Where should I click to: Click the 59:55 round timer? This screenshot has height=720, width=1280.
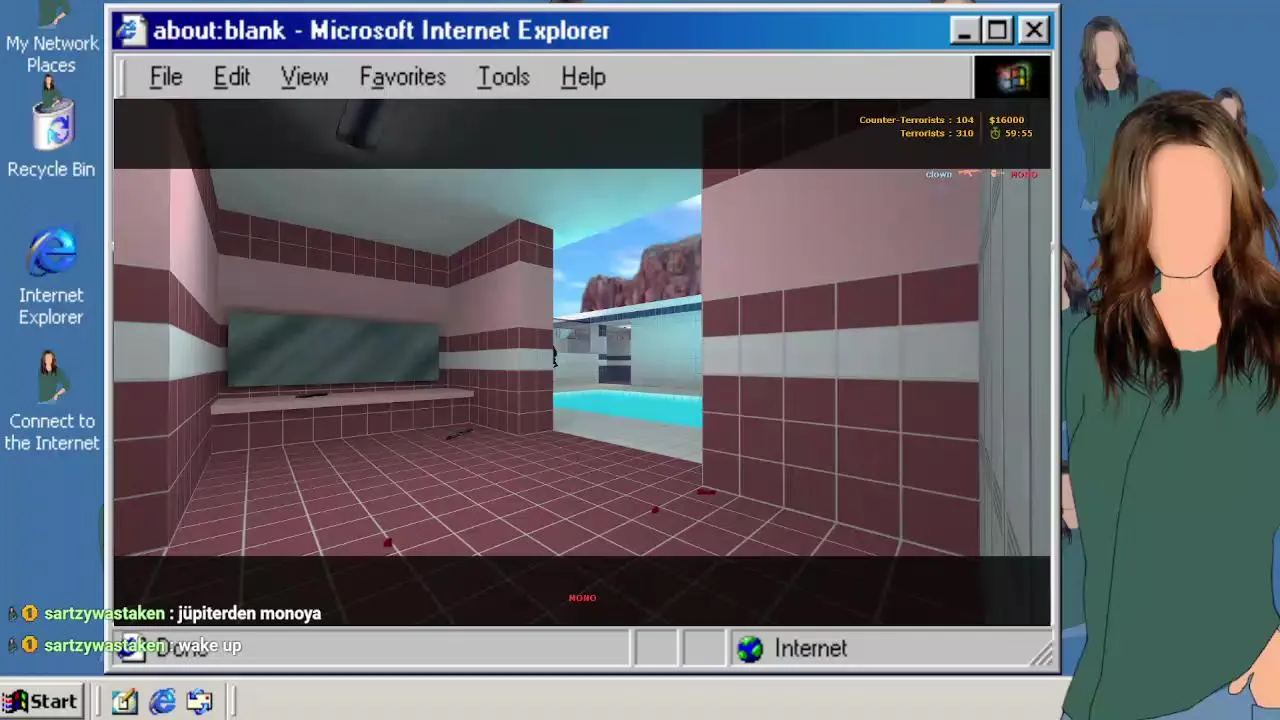[1012, 133]
